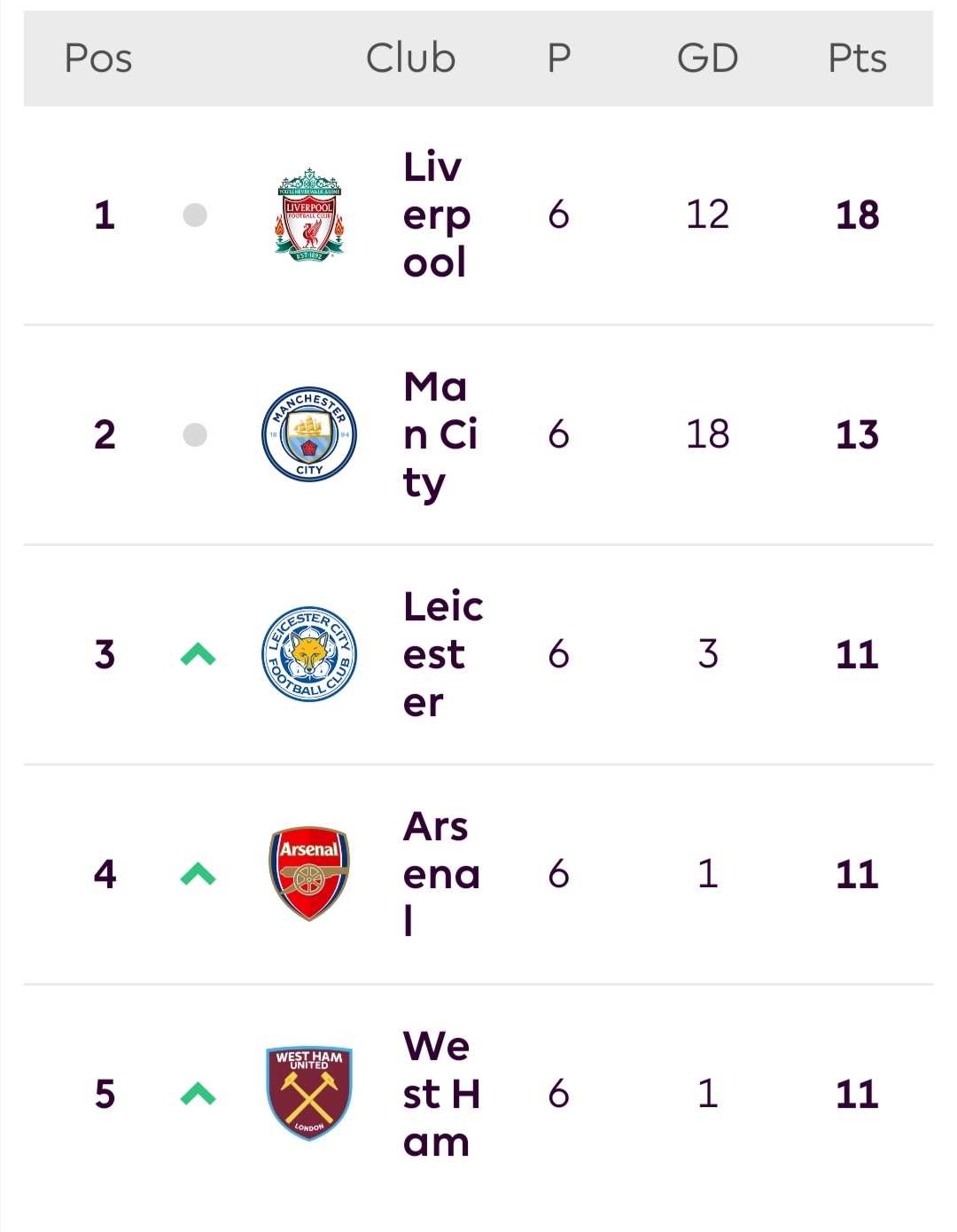This screenshot has width=957, height=1232.
Task: Sort by the Club column header
Action: tap(411, 58)
